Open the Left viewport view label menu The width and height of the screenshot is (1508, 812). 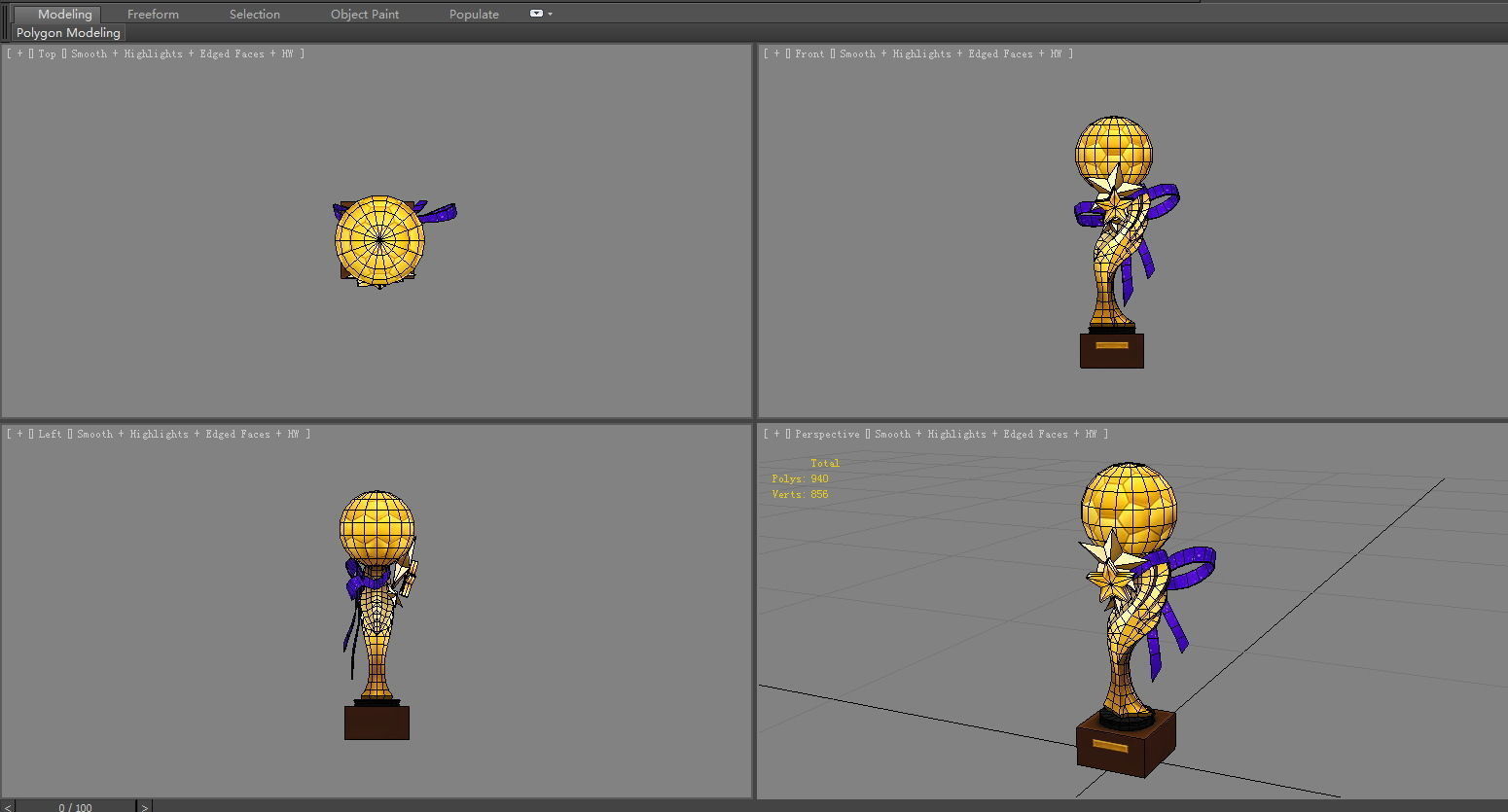(50, 435)
